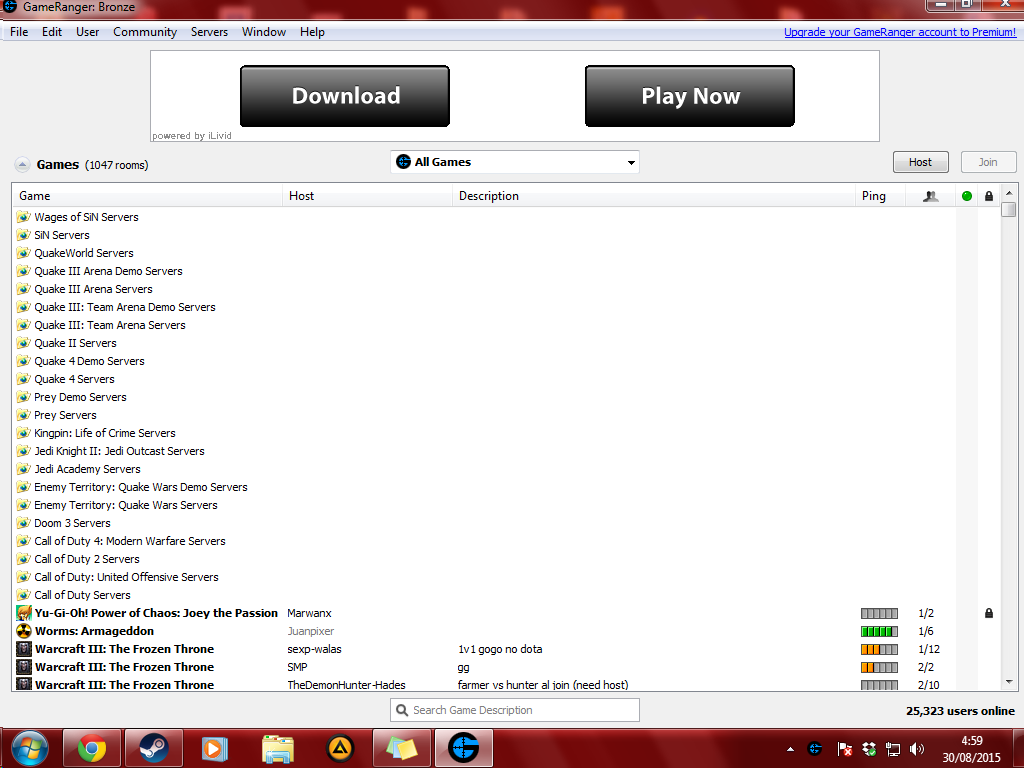
Task: Click the Warcraft III icon in sexp-walas row
Action: click(x=24, y=649)
